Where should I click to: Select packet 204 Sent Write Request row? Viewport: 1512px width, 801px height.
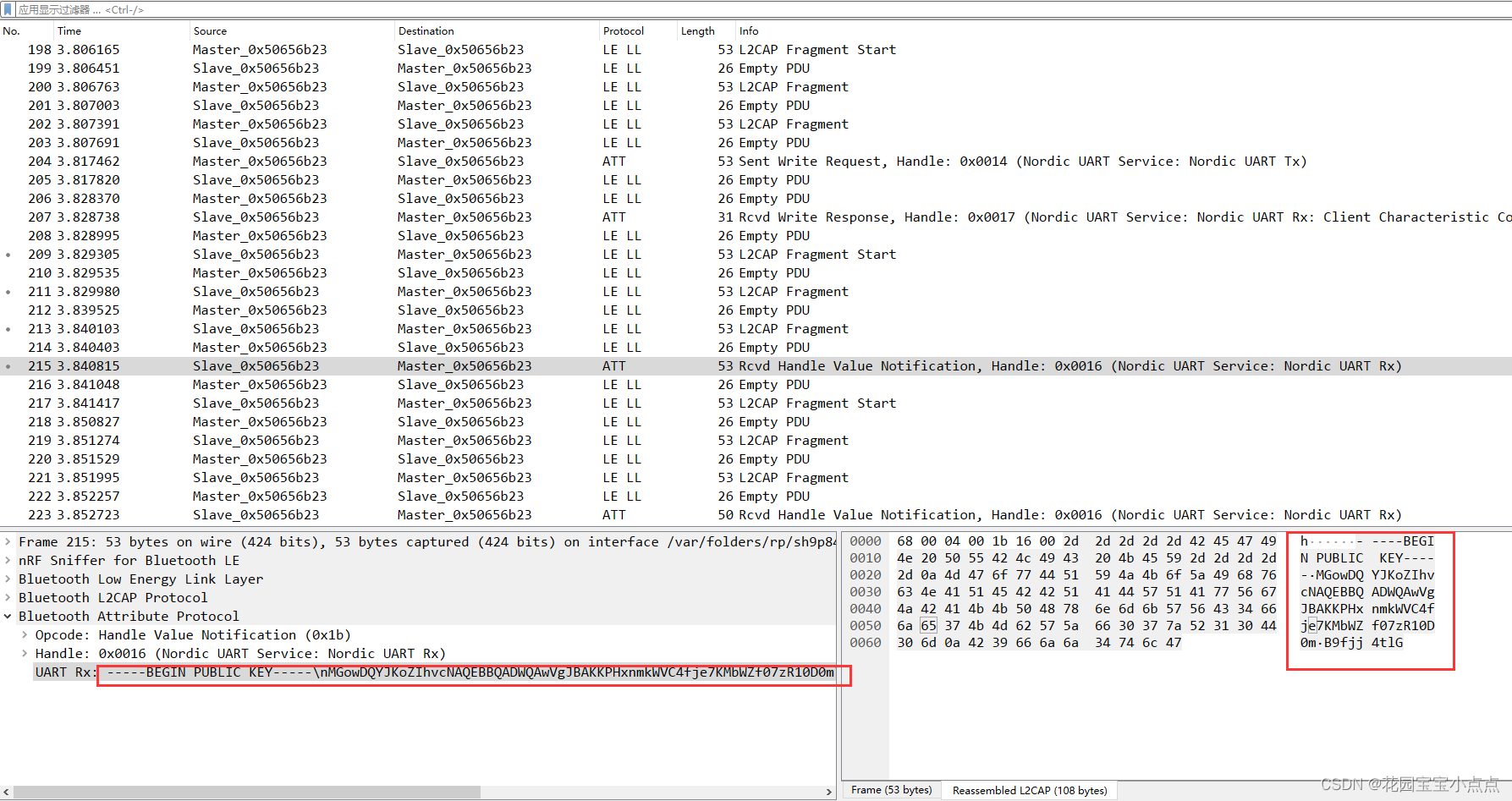click(x=756, y=162)
